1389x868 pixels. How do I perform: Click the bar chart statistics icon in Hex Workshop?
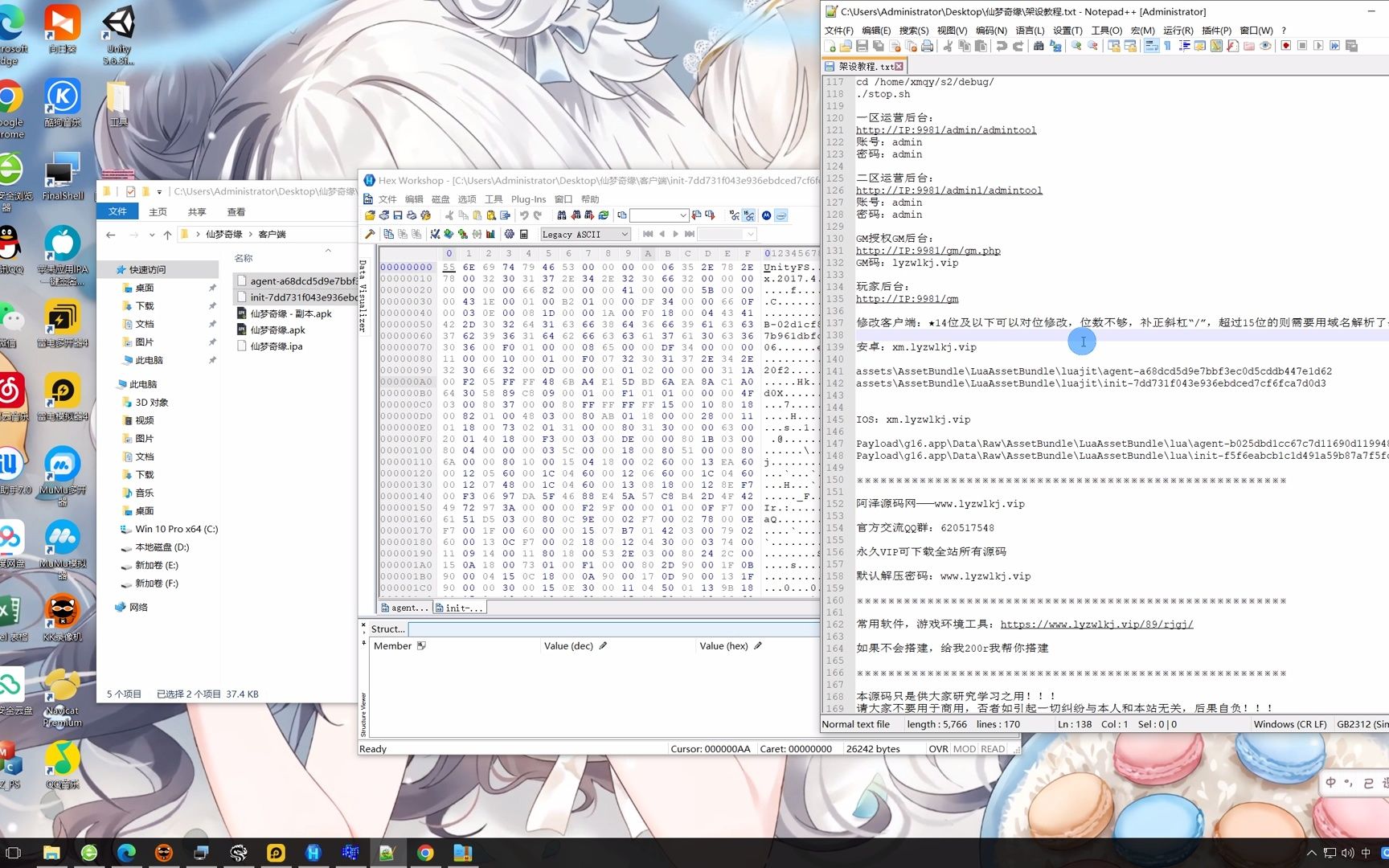tap(490, 234)
